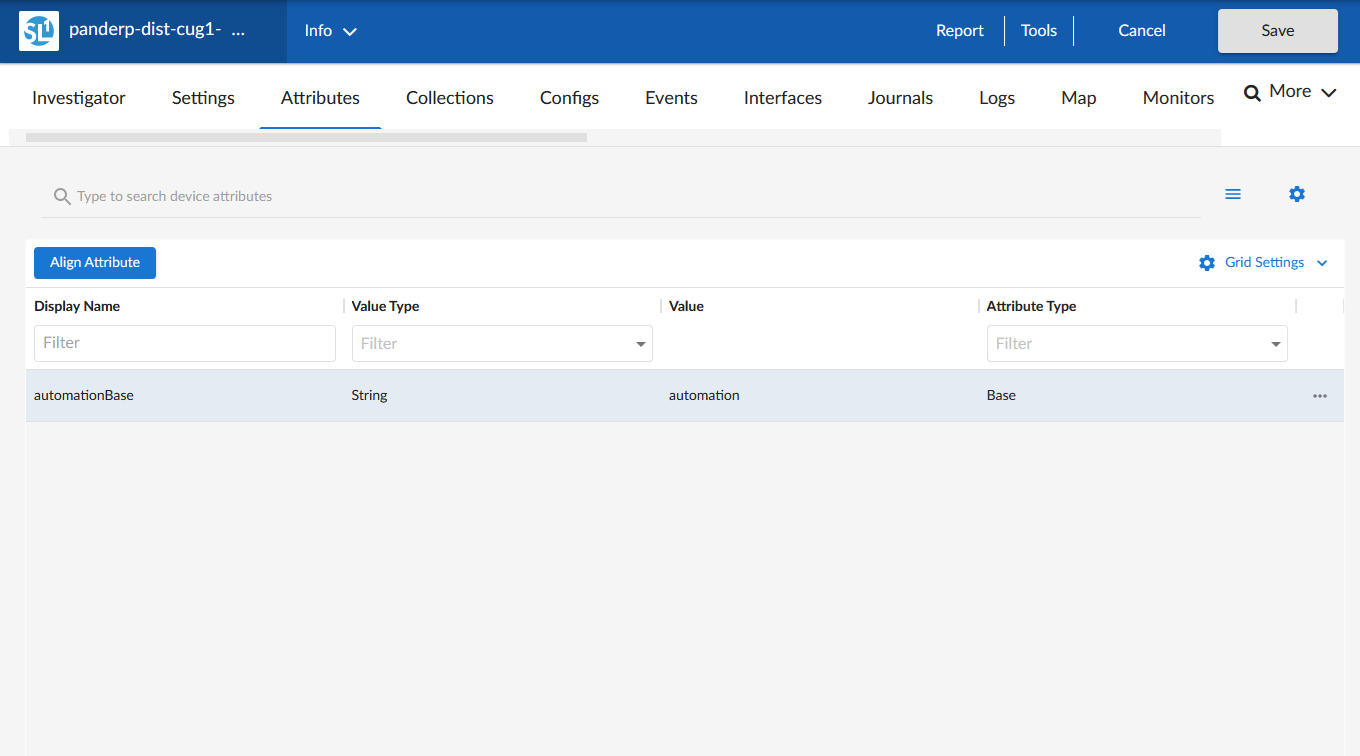
Task: Click Cancel in the header
Action: pyautogui.click(x=1141, y=31)
